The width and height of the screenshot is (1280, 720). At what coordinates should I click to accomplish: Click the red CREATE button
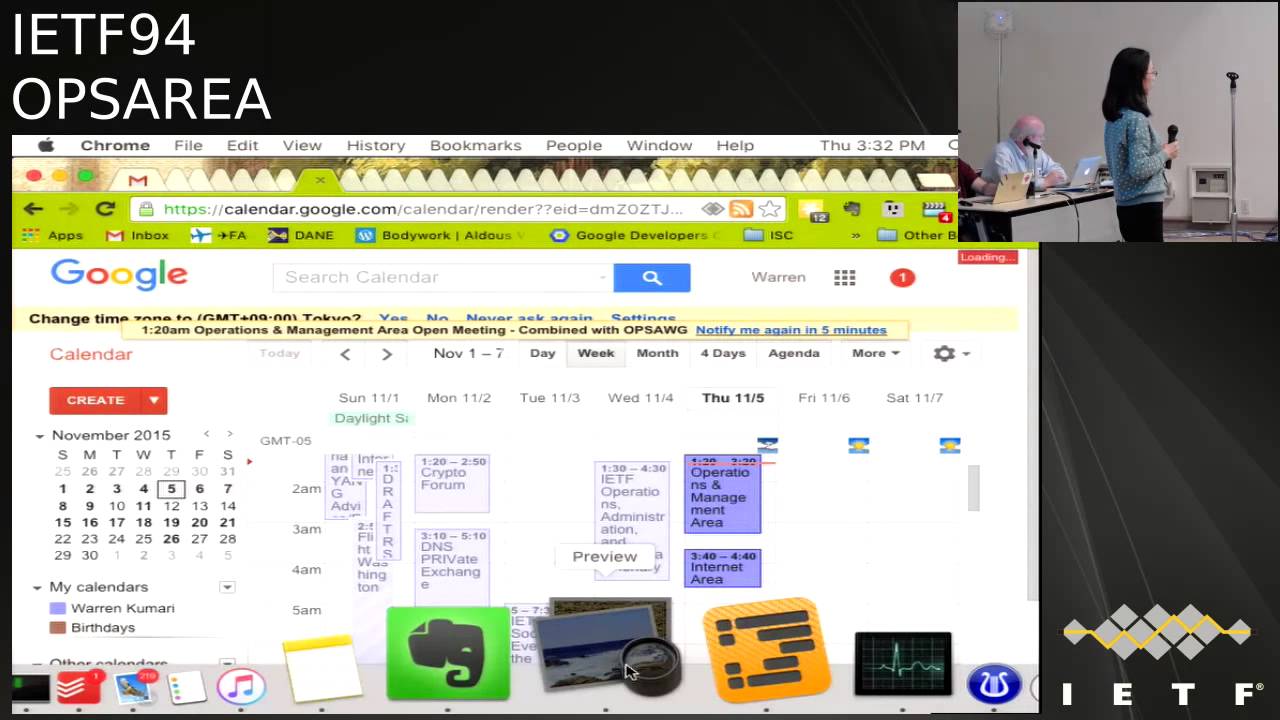tap(95, 400)
